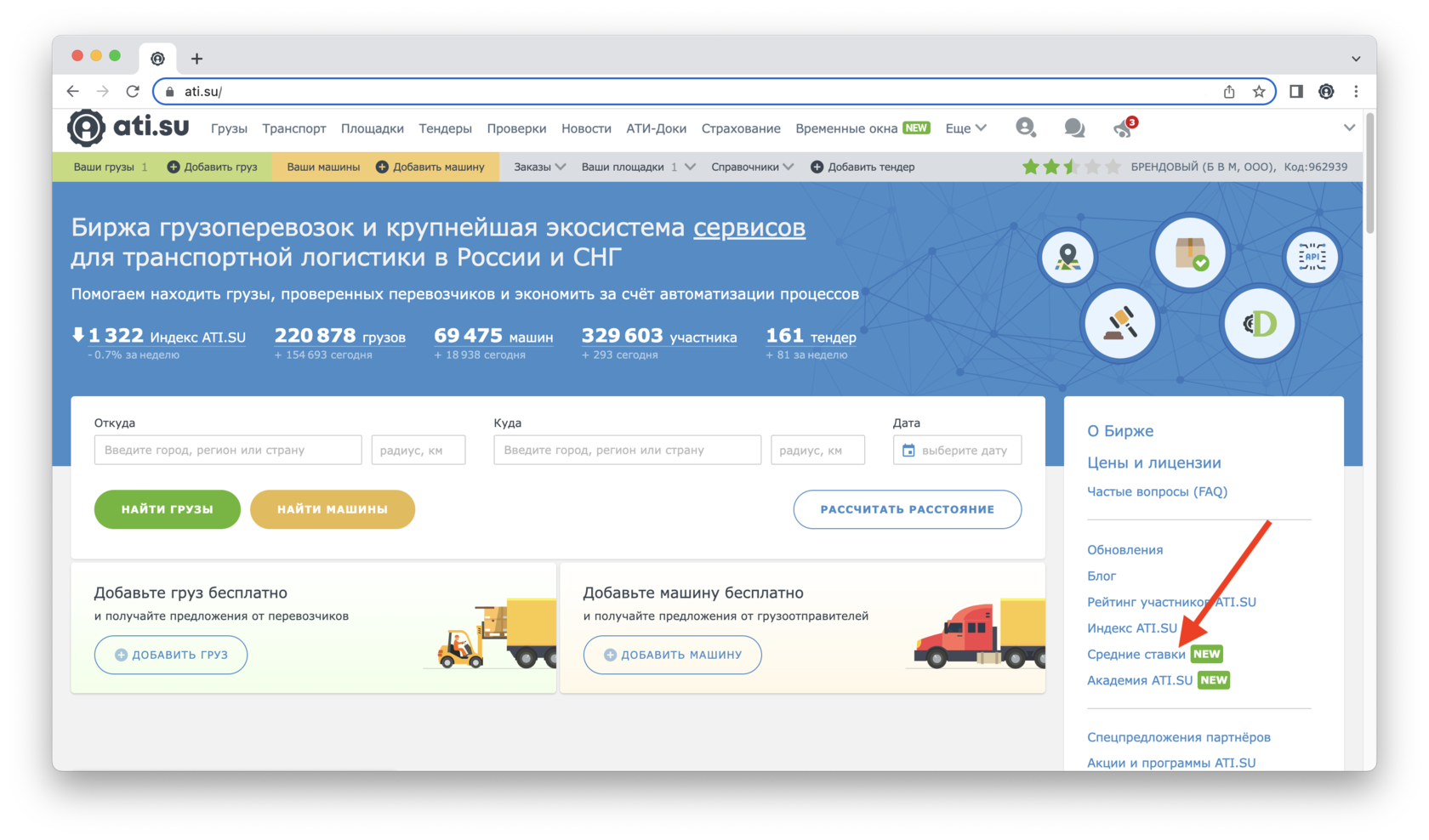
Task: Click the green D docs service icon
Action: tap(1259, 324)
